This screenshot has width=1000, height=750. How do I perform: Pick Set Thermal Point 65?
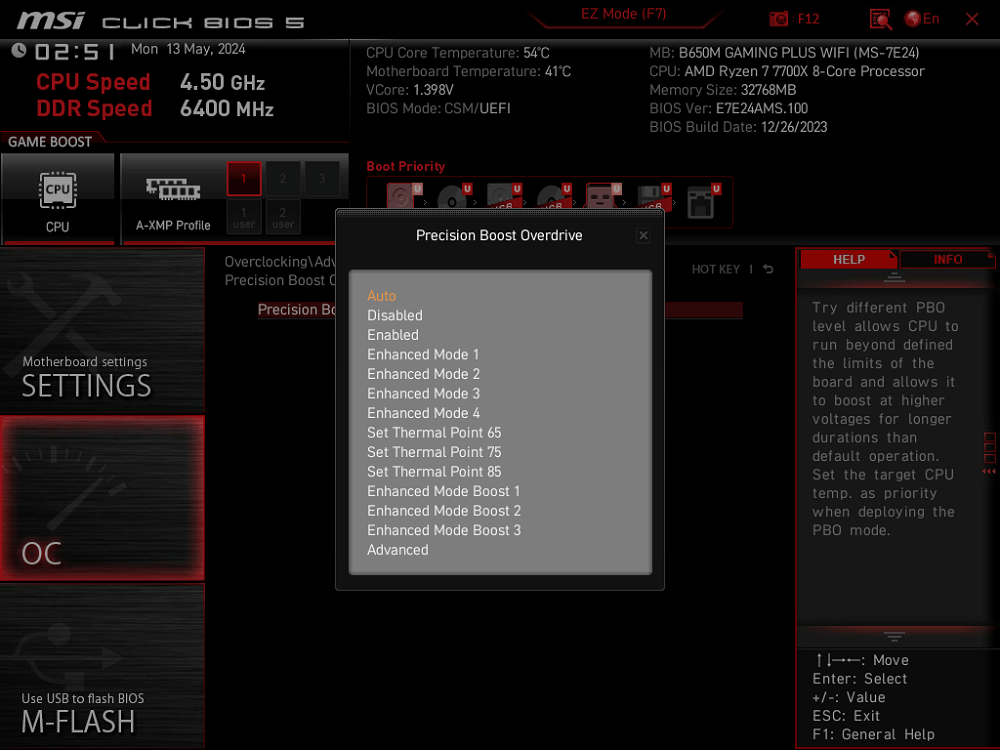[434, 432]
